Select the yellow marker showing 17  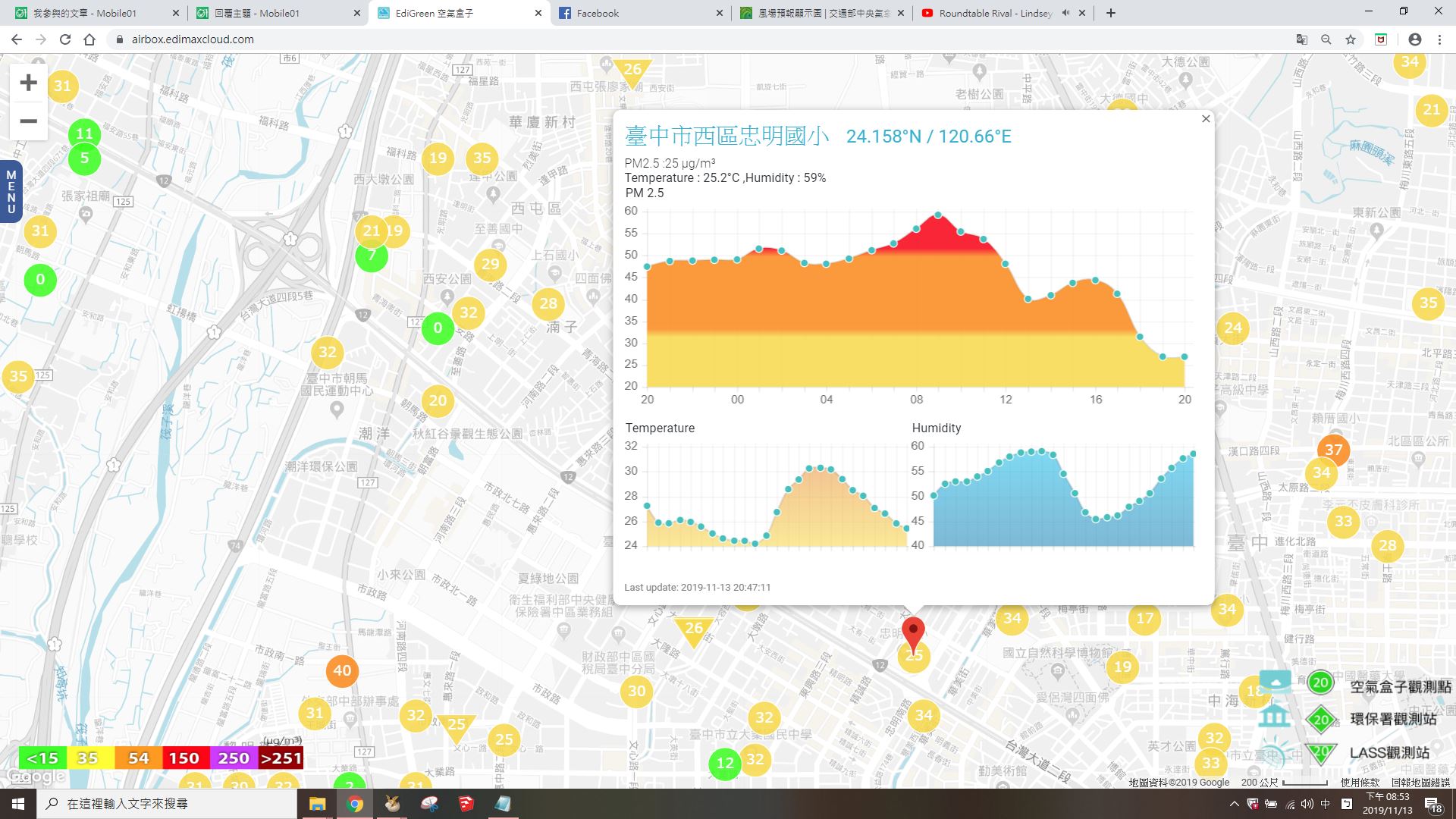(x=1145, y=618)
